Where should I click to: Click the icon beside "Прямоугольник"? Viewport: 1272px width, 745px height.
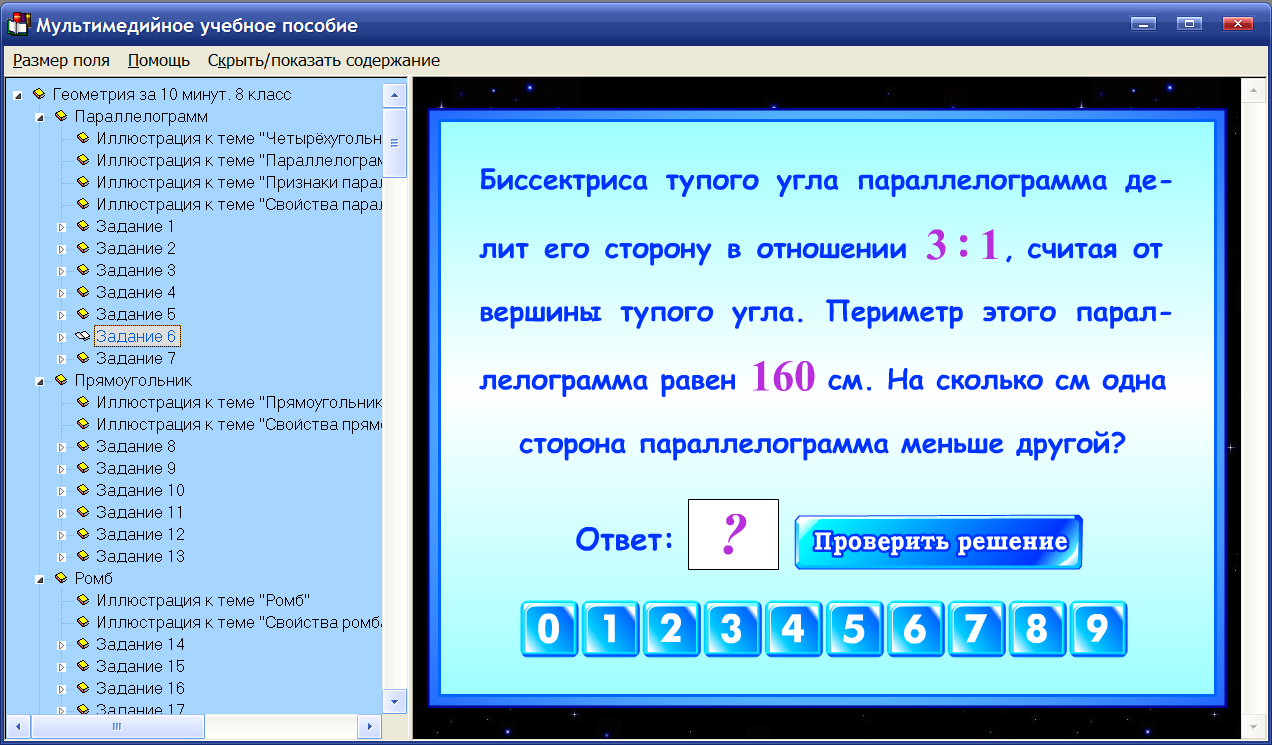(x=61, y=380)
